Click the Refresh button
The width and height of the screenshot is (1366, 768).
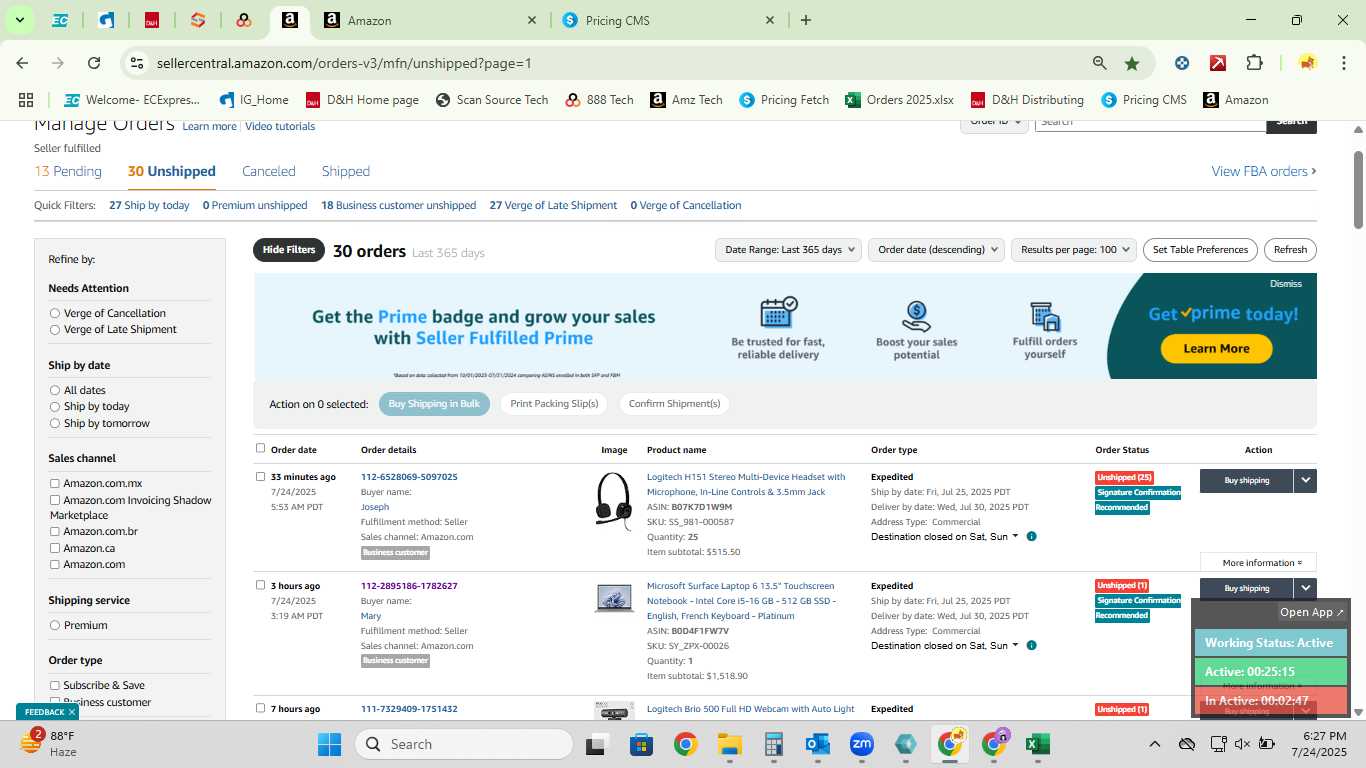coord(1290,250)
